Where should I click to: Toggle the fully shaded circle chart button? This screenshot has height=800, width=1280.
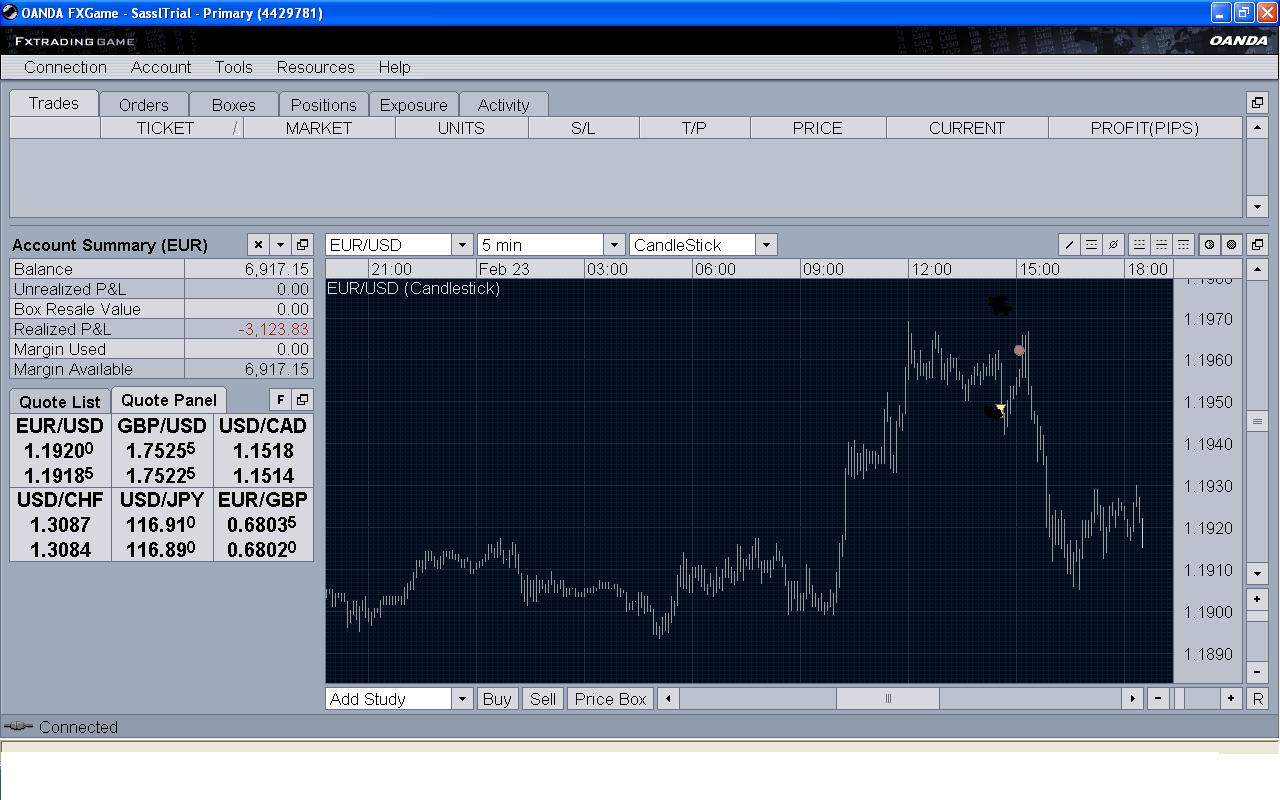point(1232,245)
